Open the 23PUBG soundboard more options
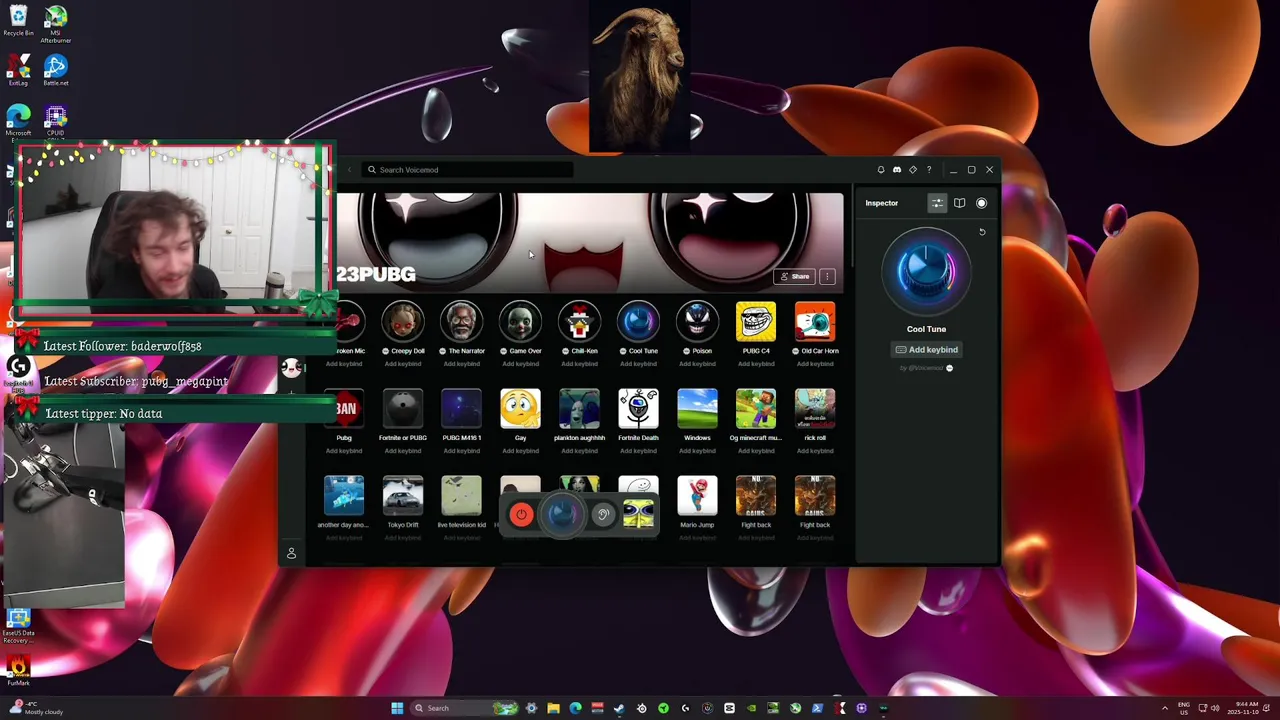 827,276
